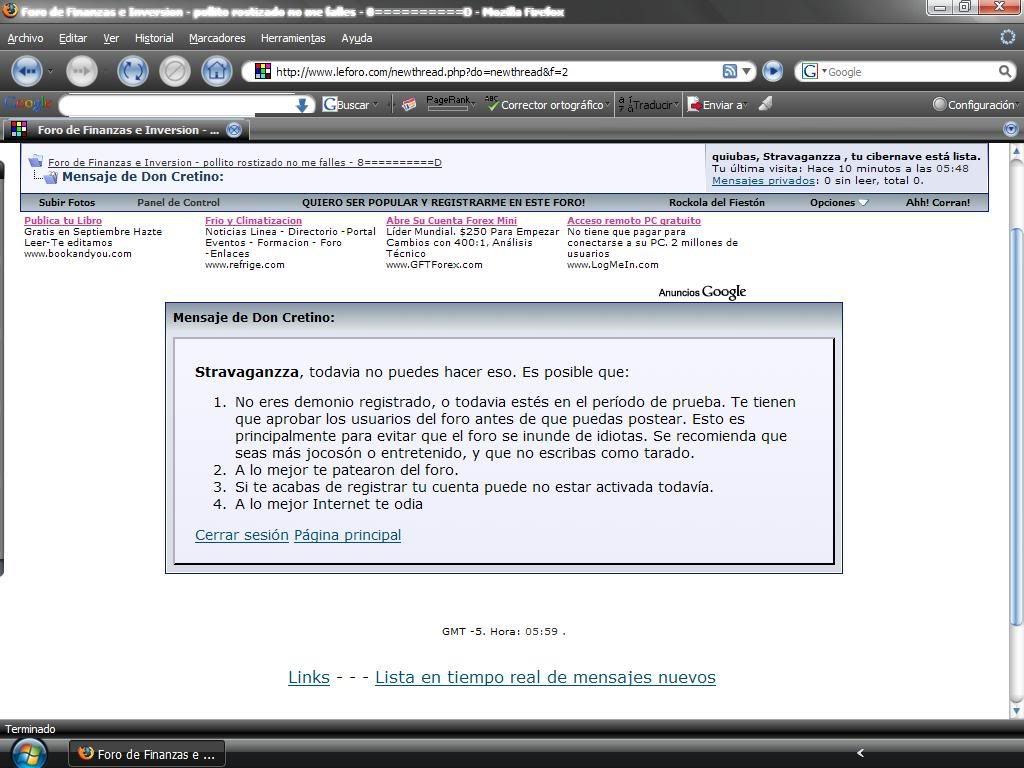The width and height of the screenshot is (1024, 768).
Task: Select the Foro de Finanzas e Inversion tab
Action: click(x=125, y=130)
